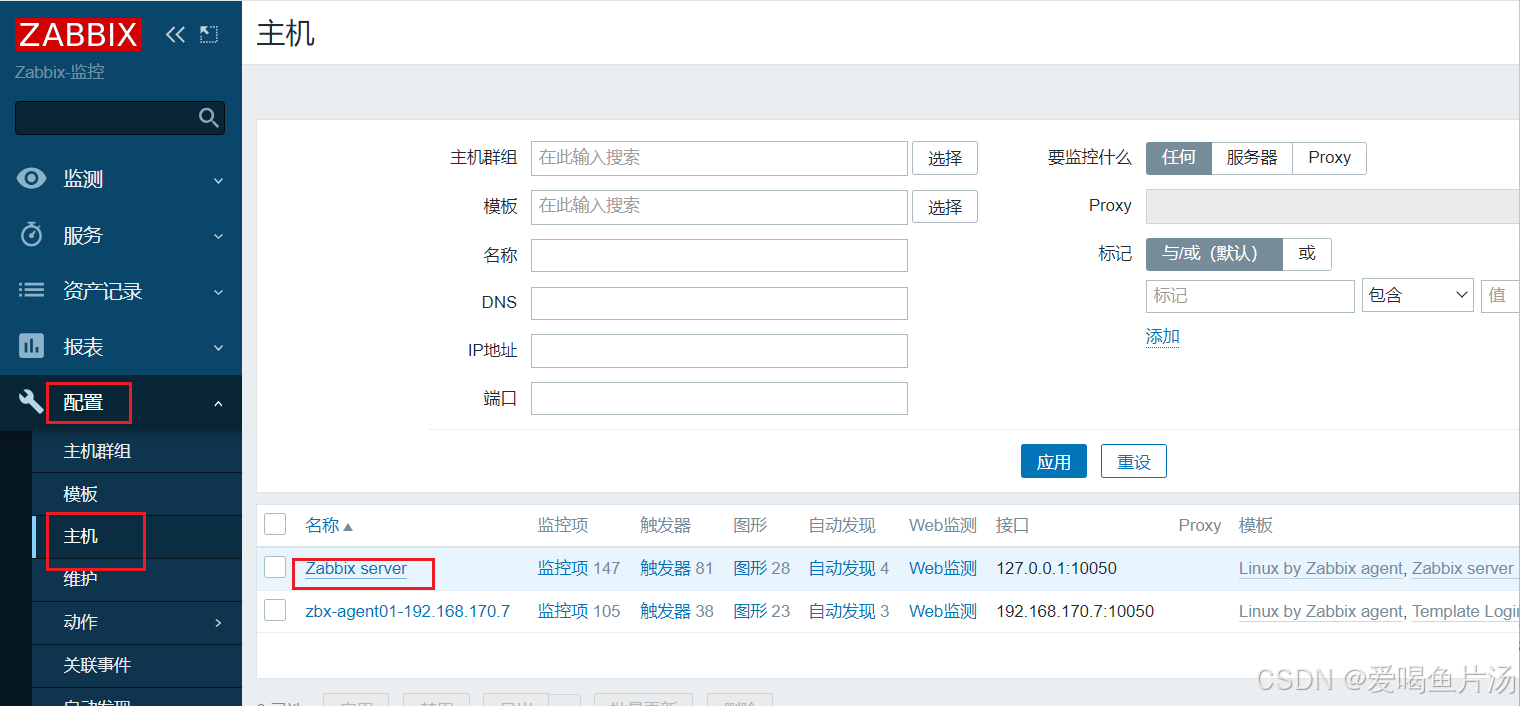Click the stopwatch icon beside 服务
The width and height of the screenshot is (1520, 706).
click(x=32, y=235)
